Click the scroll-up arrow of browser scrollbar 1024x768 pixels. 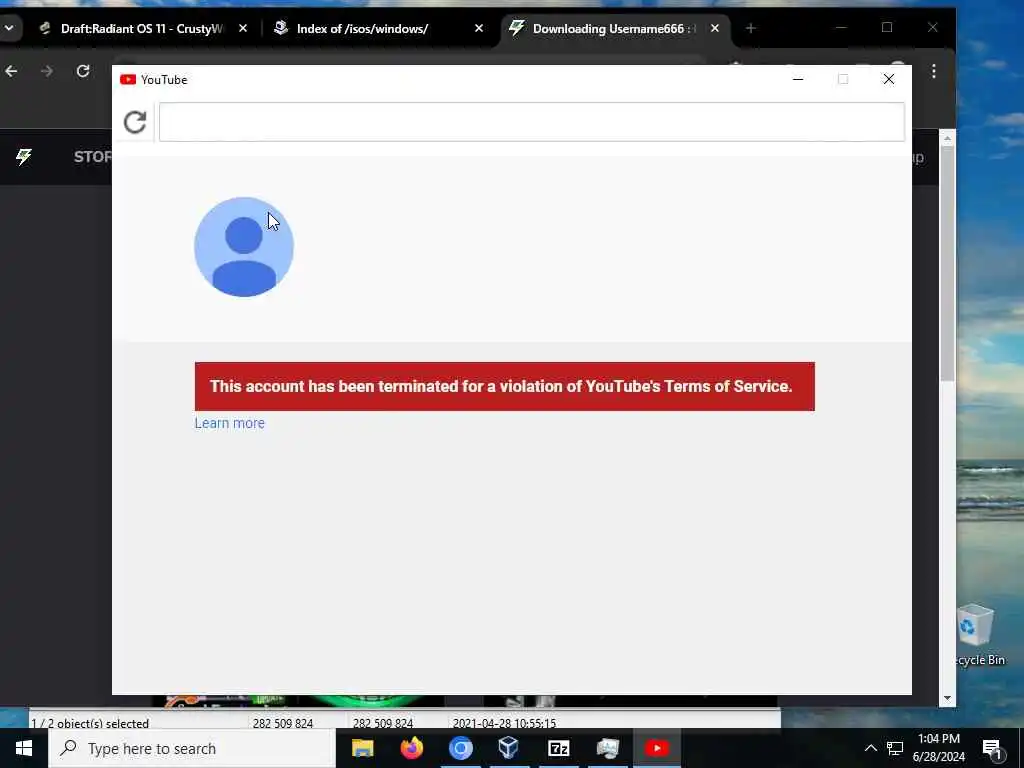[947, 138]
